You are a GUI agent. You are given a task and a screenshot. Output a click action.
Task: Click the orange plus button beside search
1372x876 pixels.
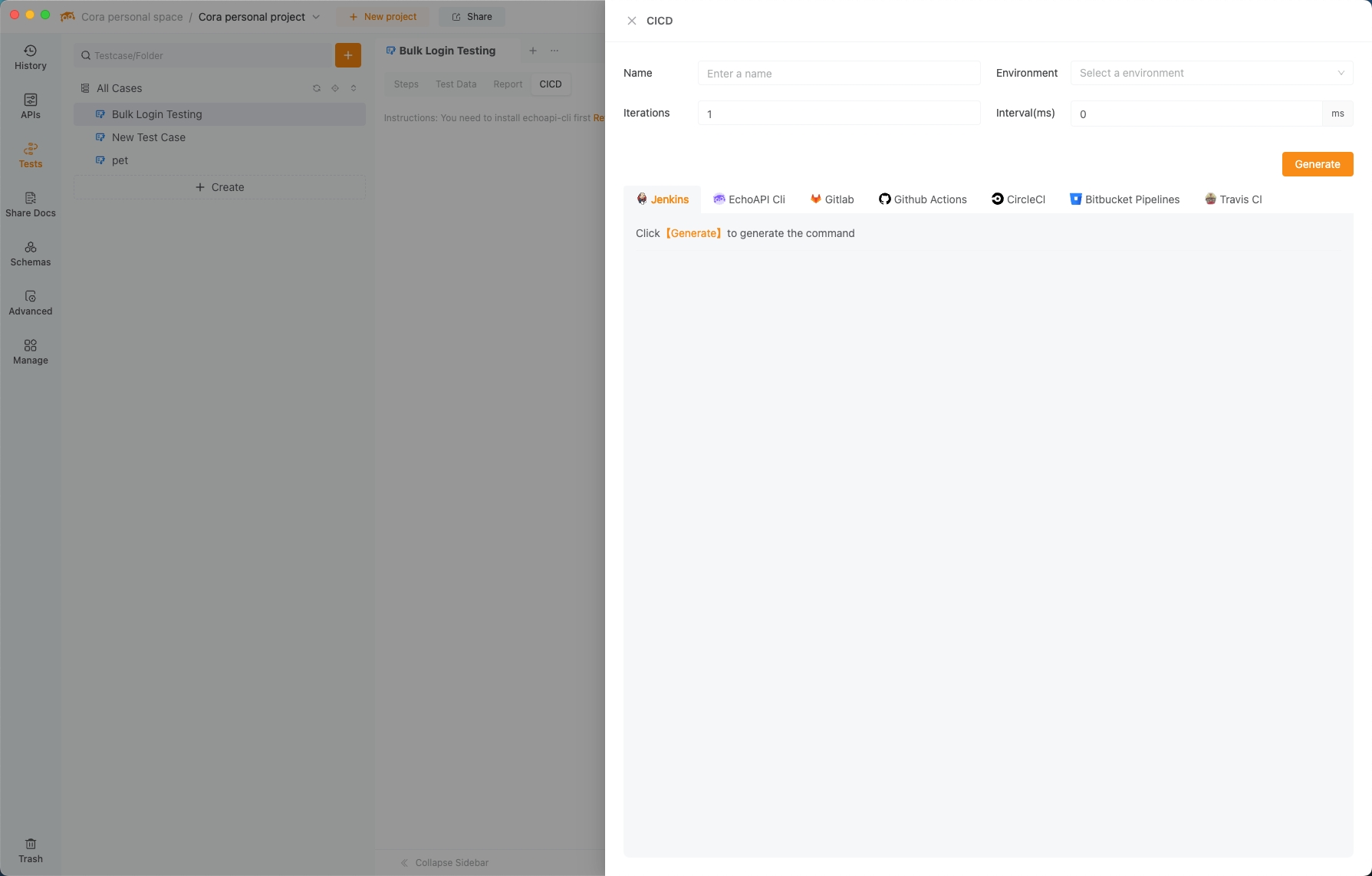pyautogui.click(x=348, y=55)
